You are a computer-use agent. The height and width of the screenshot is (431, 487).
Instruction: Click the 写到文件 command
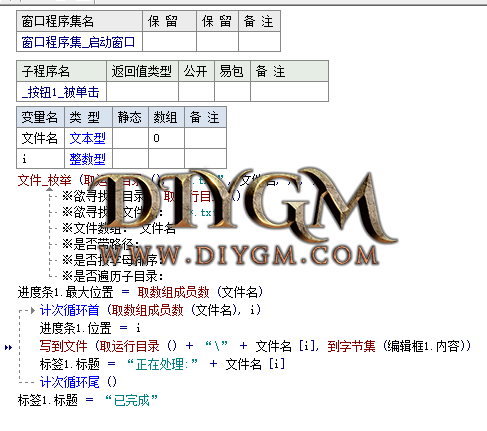click(63, 346)
